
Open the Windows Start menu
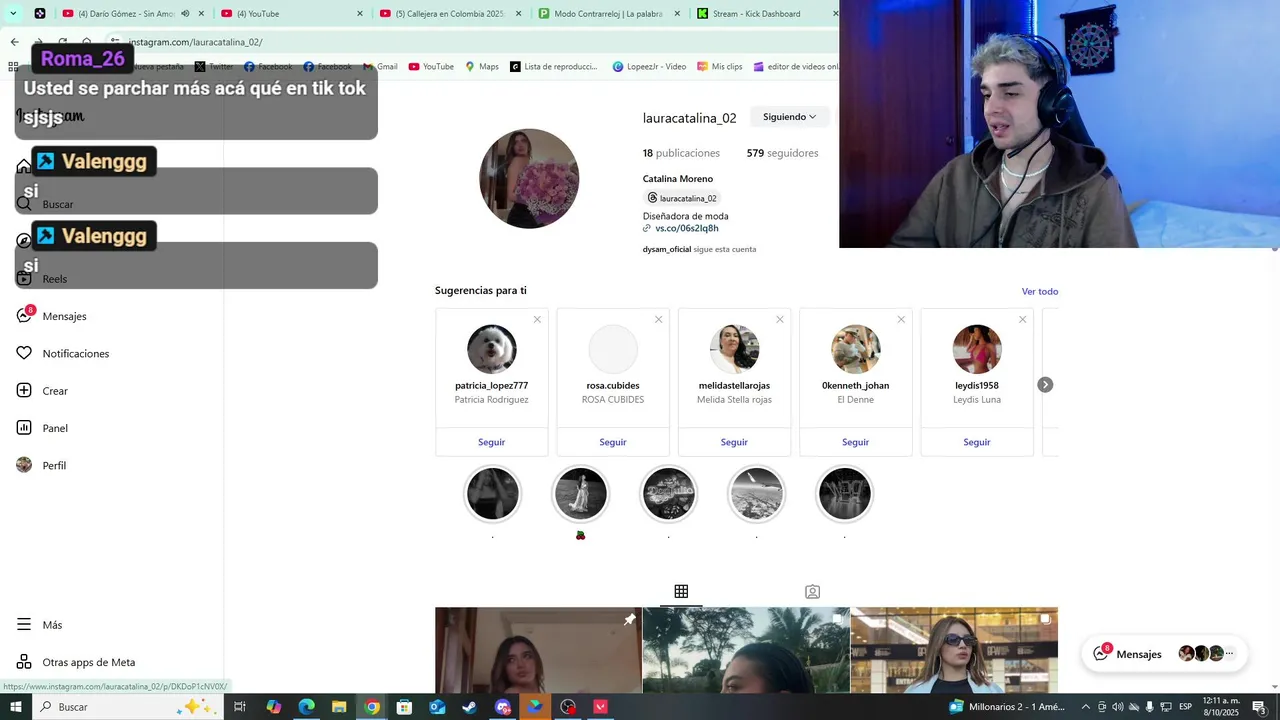[x=15, y=707]
